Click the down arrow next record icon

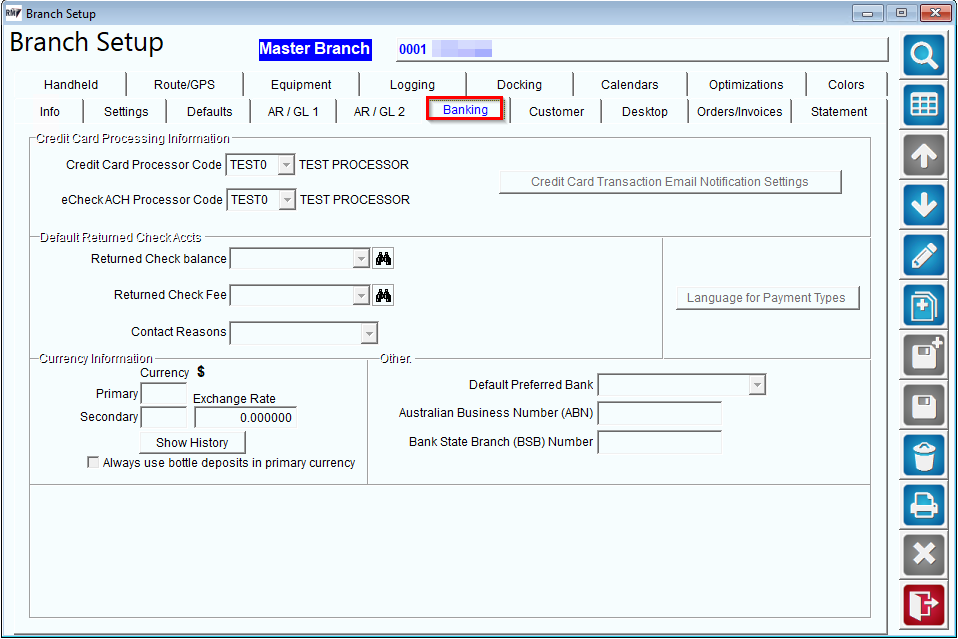click(923, 205)
